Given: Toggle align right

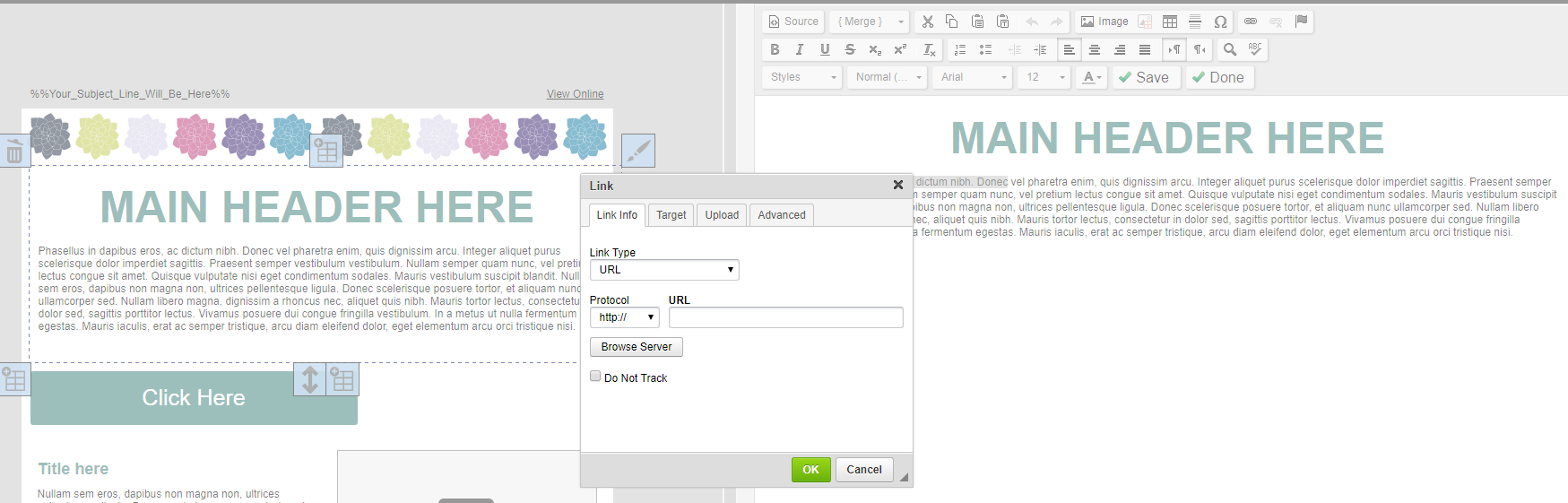Looking at the screenshot, I should pos(1120,49).
